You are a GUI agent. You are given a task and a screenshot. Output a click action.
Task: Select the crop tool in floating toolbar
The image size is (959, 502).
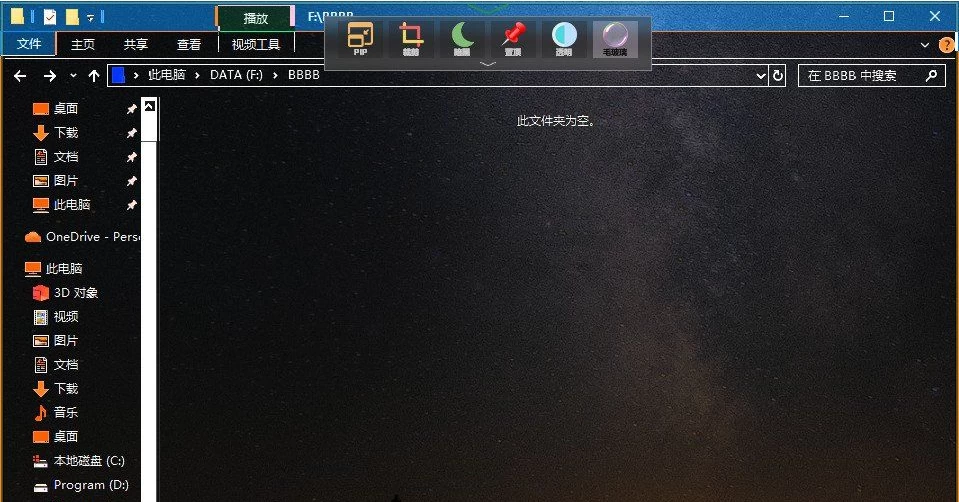tap(411, 38)
